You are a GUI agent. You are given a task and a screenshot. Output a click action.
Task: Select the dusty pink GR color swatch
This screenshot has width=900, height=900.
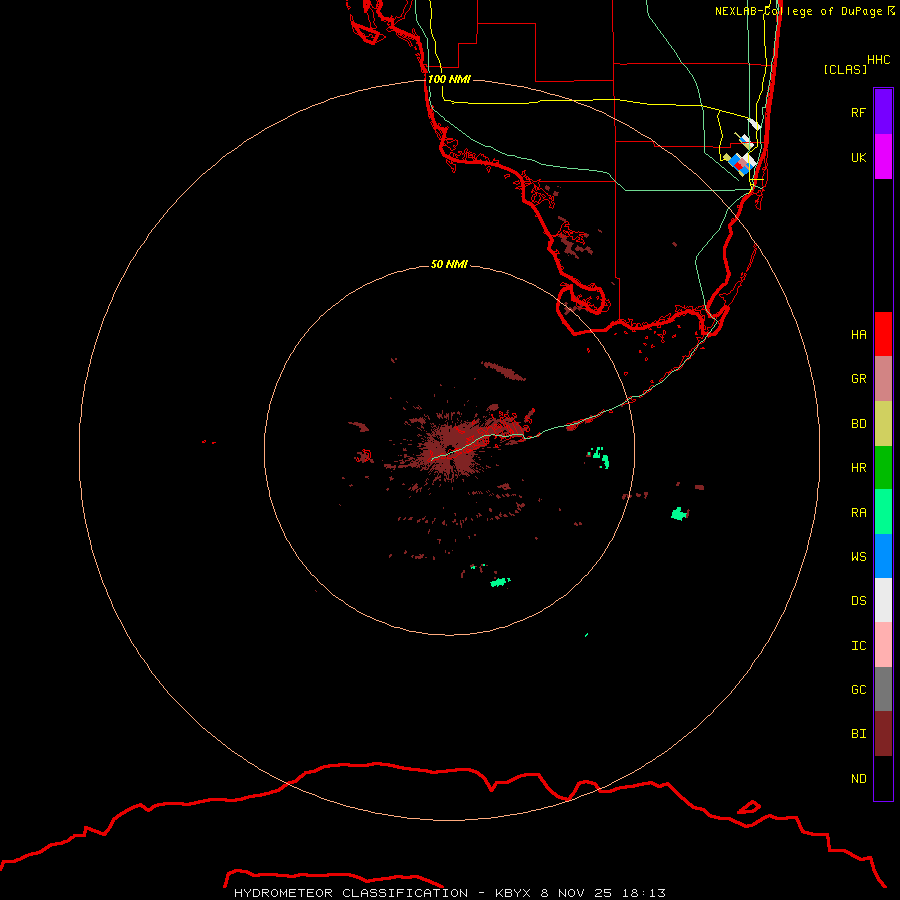[x=883, y=379]
